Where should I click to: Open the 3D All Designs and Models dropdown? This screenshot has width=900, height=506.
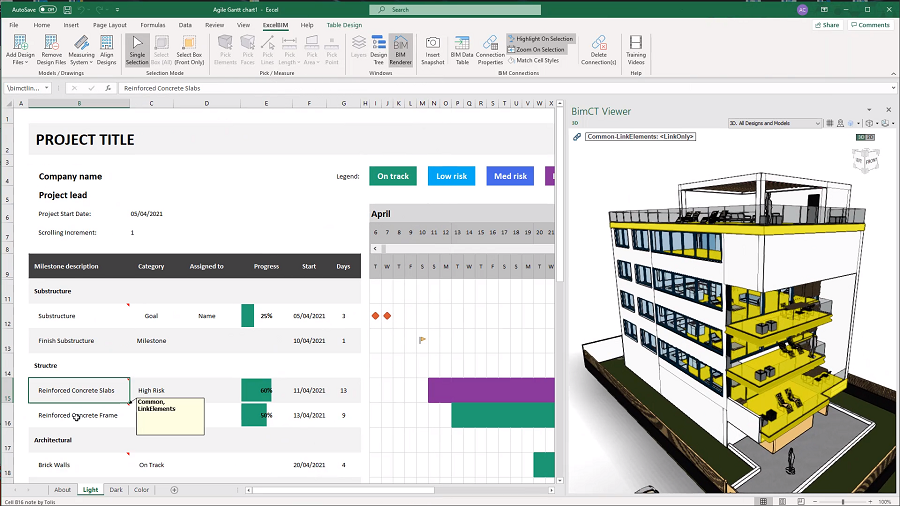(x=775, y=123)
